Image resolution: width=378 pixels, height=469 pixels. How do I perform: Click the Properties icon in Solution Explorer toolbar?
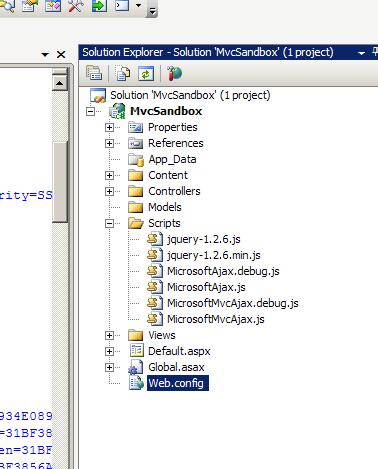point(94,73)
